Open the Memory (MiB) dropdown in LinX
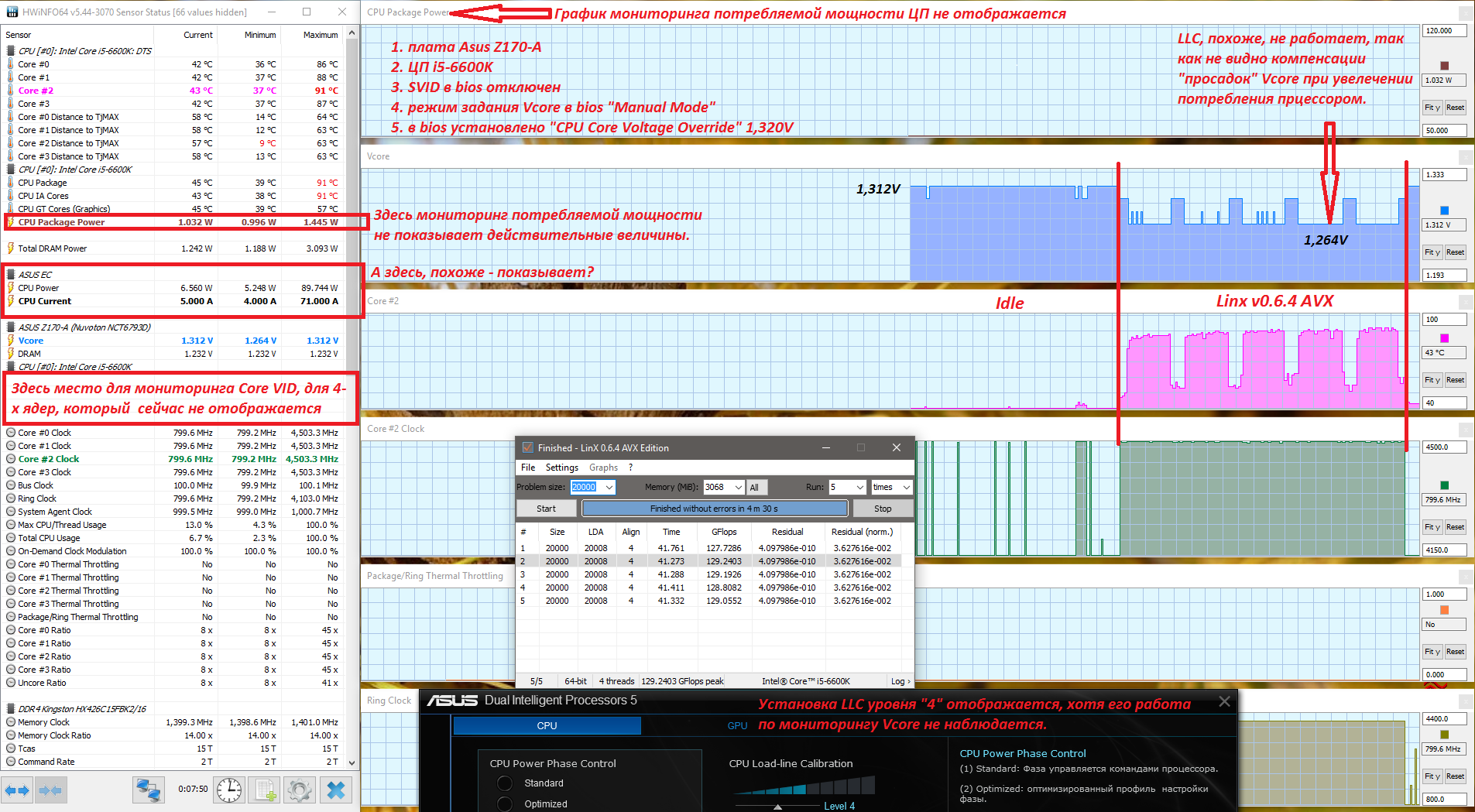1475x812 pixels. [x=738, y=487]
